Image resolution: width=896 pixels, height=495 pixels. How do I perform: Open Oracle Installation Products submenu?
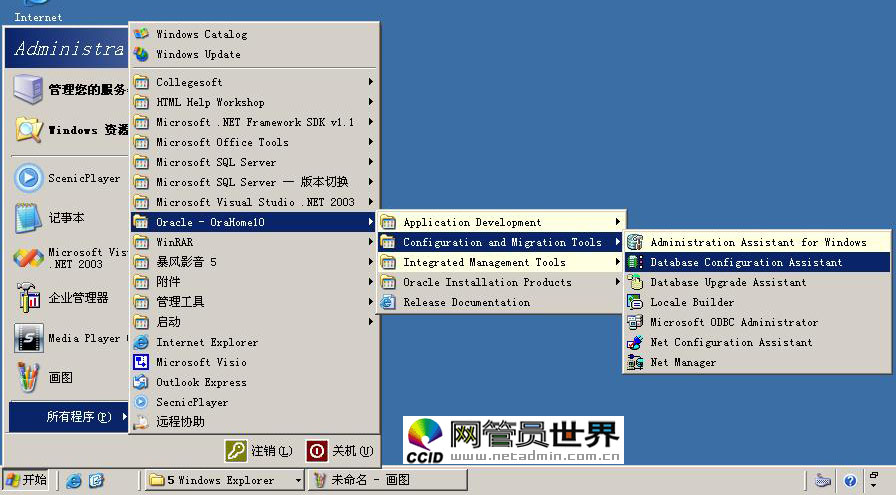pyautogui.click(x=502, y=282)
